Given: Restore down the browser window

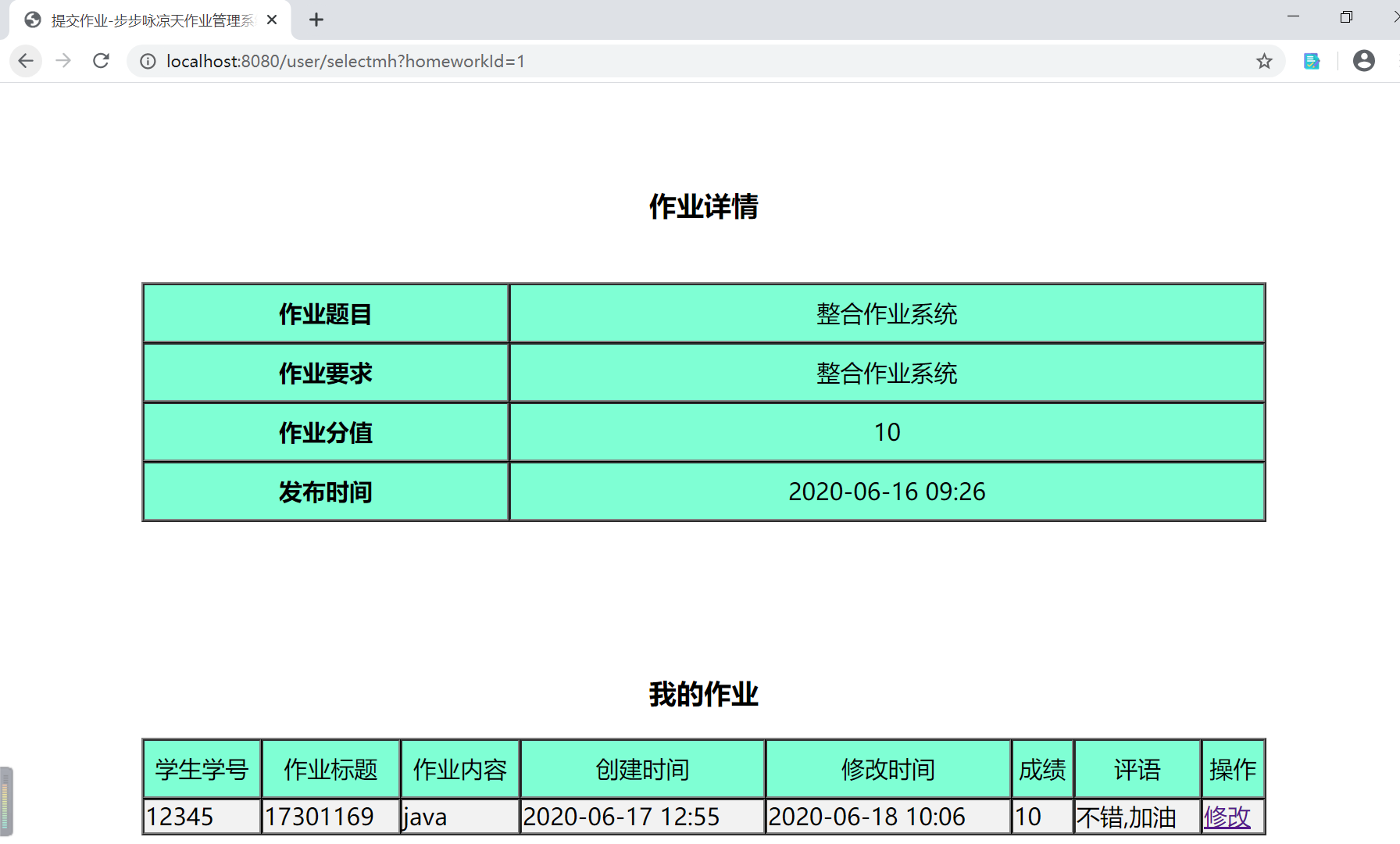Looking at the screenshot, I should pyautogui.click(x=1346, y=17).
